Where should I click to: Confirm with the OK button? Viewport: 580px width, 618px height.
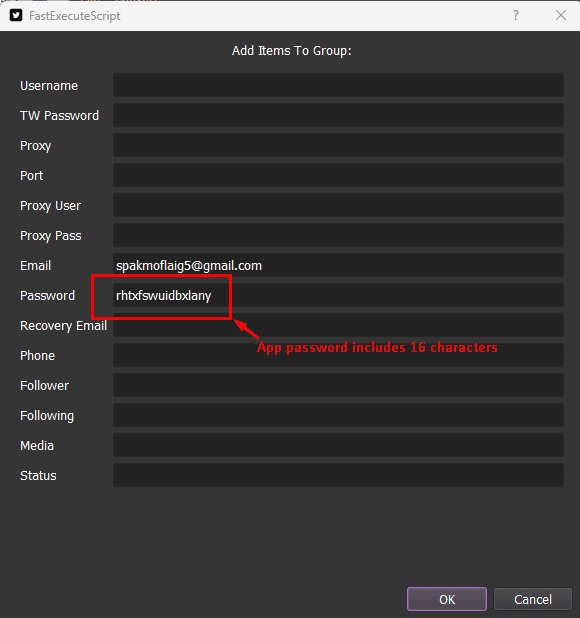447,599
